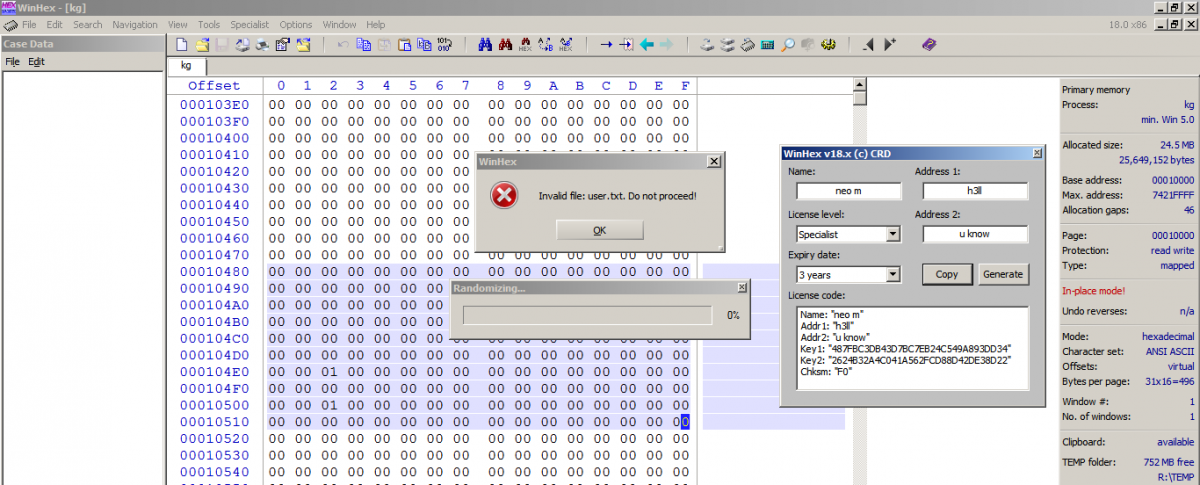Screen dimensions: 1200x485
Task: Click the Open Folder toolbar icon
Action: pos(303,45)
